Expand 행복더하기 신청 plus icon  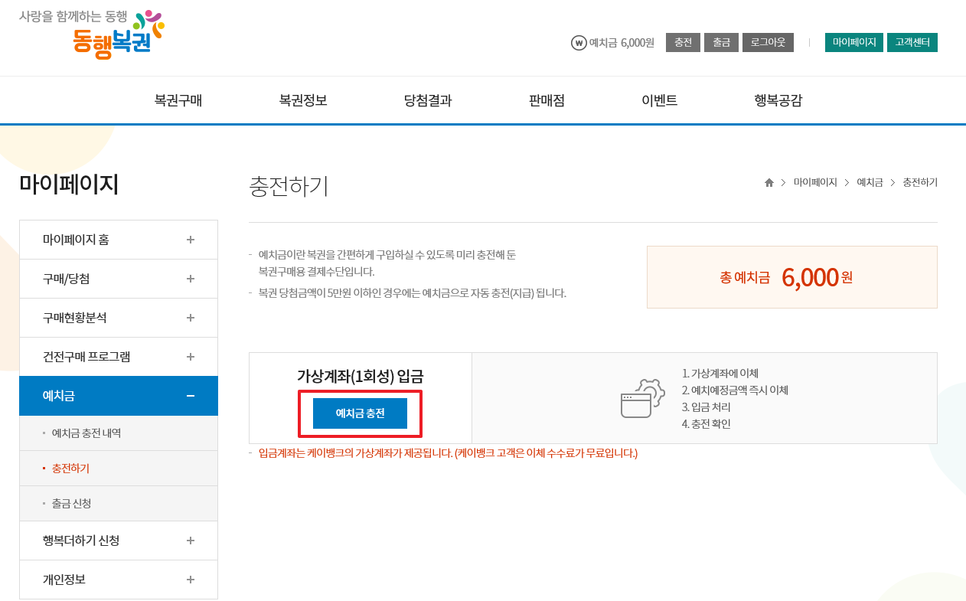point(190,541)
